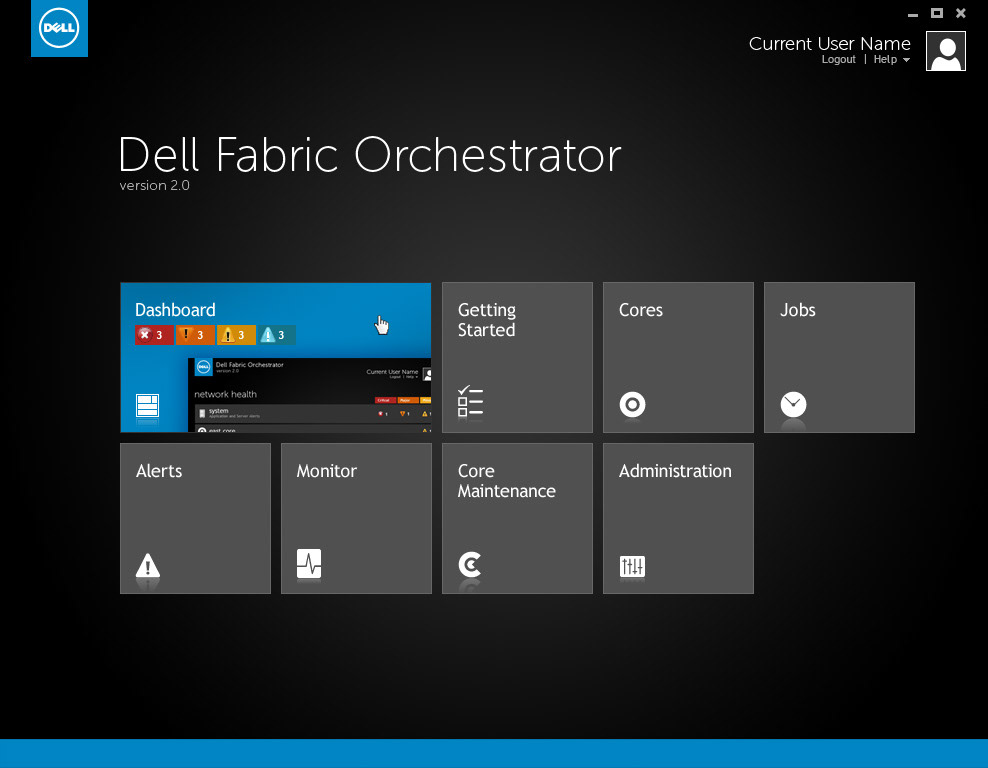Open the Core Maintenance tile
This screenshot has height=768, width=988.
(x=517, y=519)
